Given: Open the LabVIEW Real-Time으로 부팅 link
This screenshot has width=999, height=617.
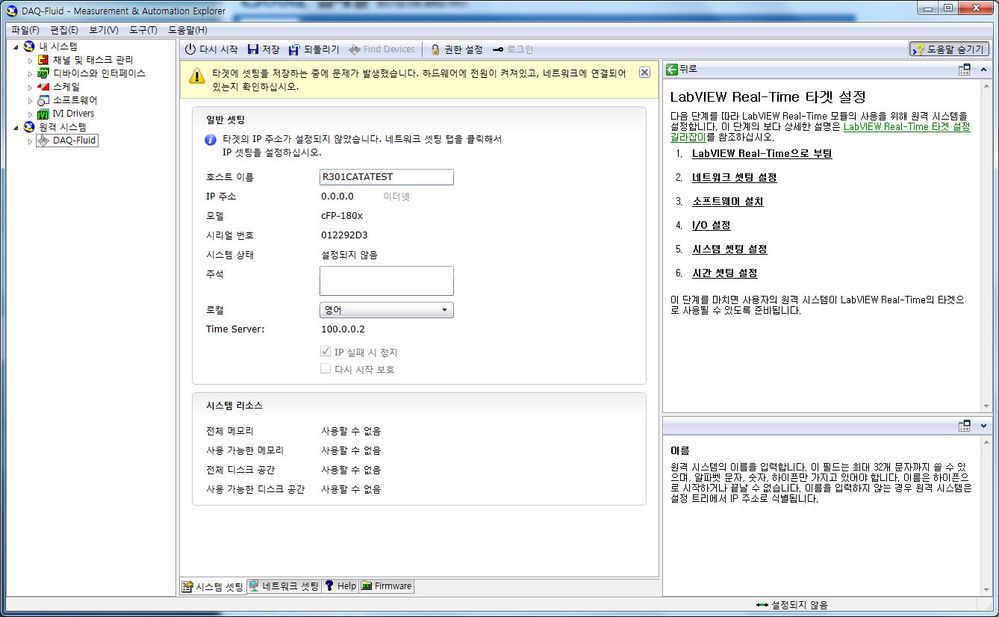Looking at the screenshot, I should [x=762, y=154].
